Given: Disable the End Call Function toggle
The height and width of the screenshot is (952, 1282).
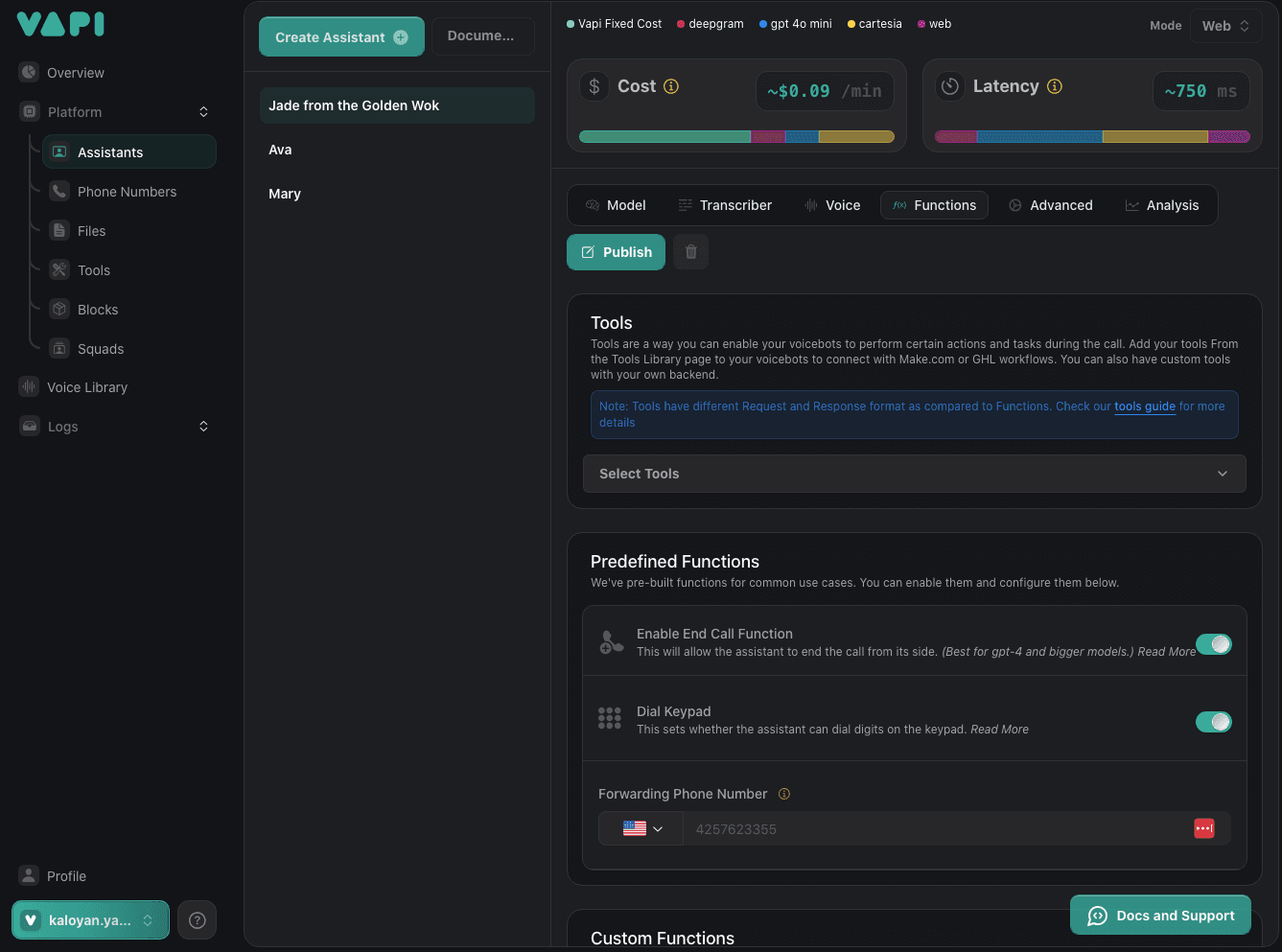Looking at the screenshot, I should point(1213,644).
